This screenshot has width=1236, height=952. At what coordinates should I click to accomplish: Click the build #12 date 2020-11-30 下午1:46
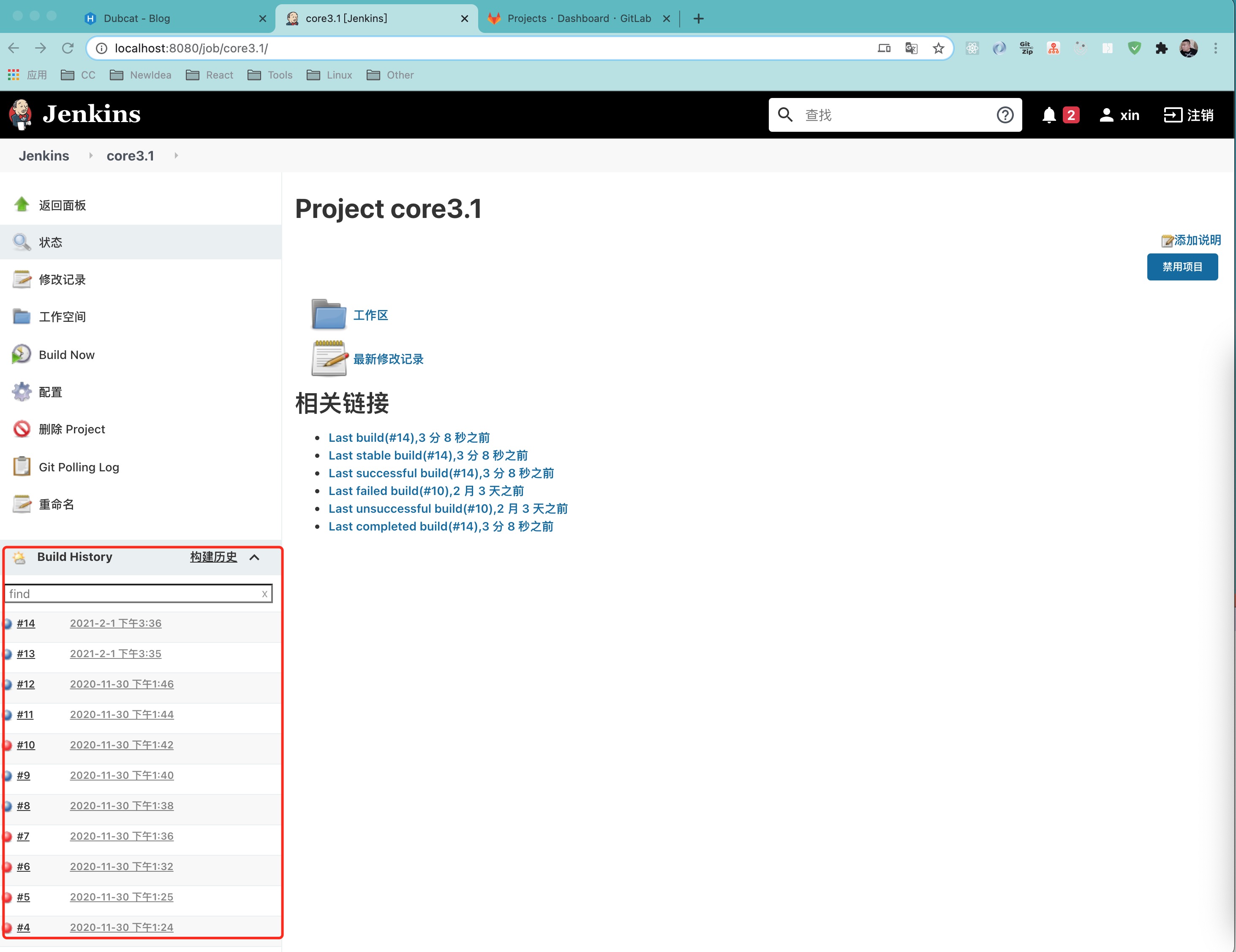pos(122,684)
